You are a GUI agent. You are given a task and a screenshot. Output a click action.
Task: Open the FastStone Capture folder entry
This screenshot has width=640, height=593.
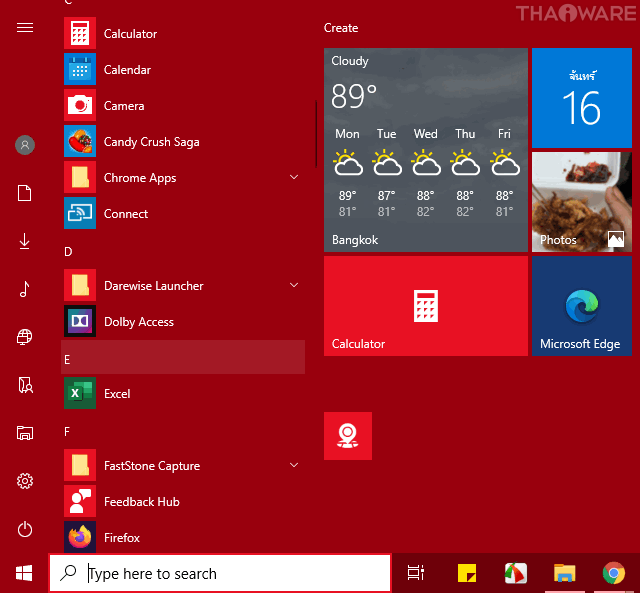pos(183,465)
